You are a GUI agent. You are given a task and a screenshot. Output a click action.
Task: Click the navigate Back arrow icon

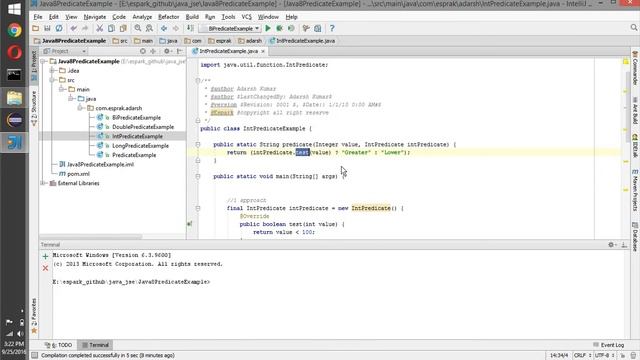click(164, 28)
